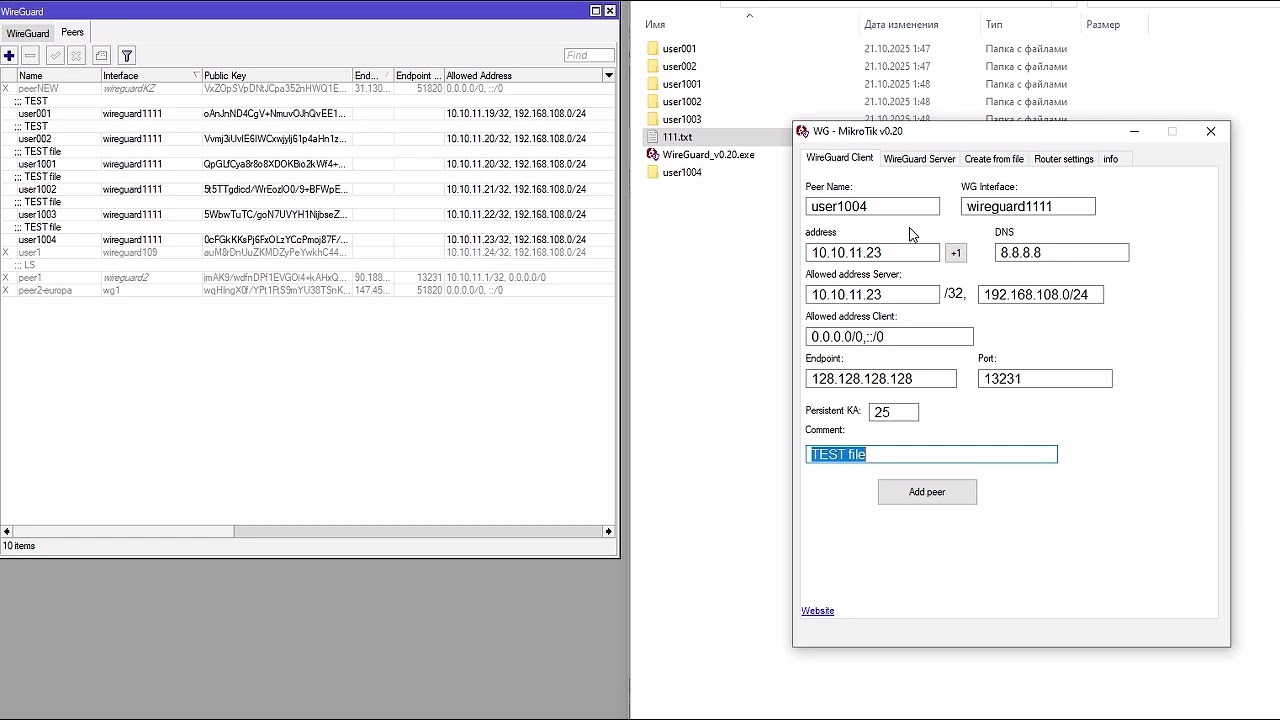Switch to Peers tab in WinBox
The image size is (1280, 720).
point(72,32)
